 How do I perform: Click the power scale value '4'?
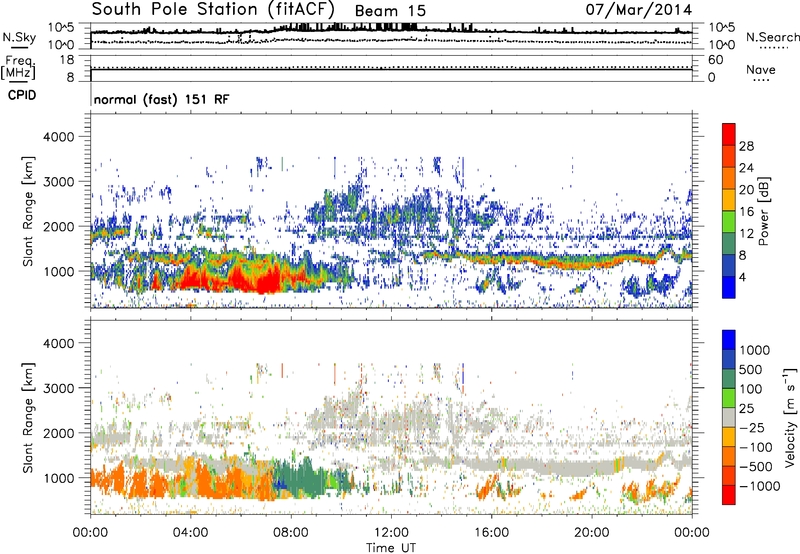[x=742, y=277]
